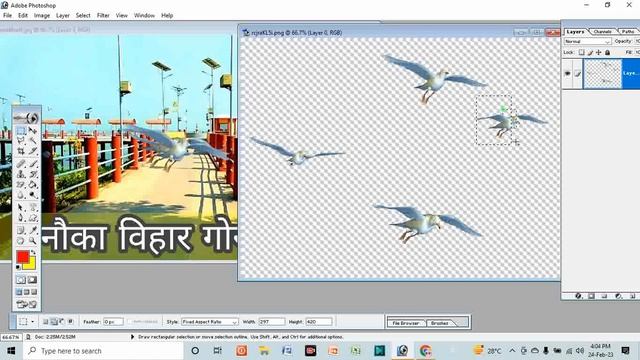
Task: Click Create new set icon in Layers panel
Action: pyautogui.click(x=604, y=296)
